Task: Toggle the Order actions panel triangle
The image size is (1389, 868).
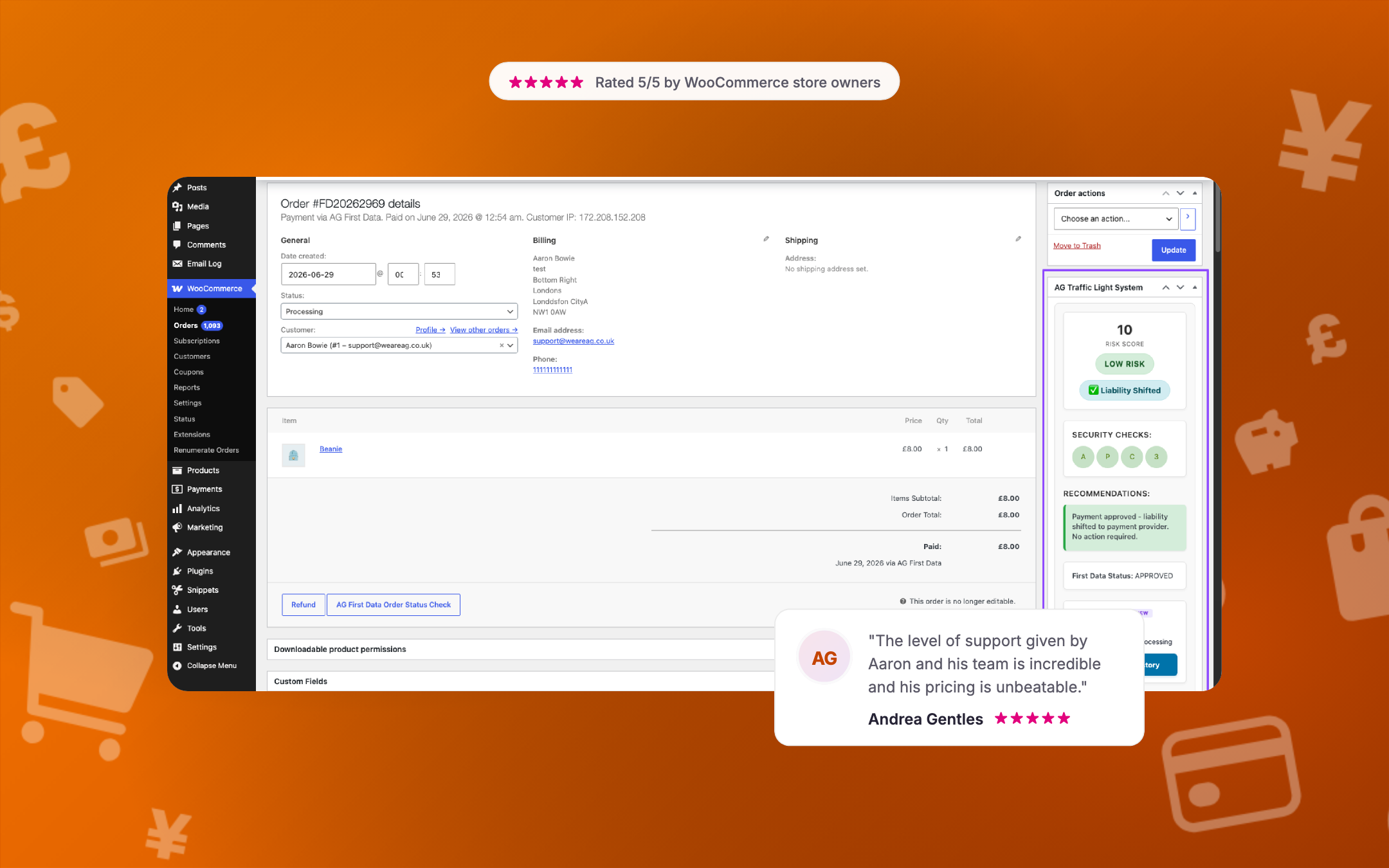Action: 1195,193
